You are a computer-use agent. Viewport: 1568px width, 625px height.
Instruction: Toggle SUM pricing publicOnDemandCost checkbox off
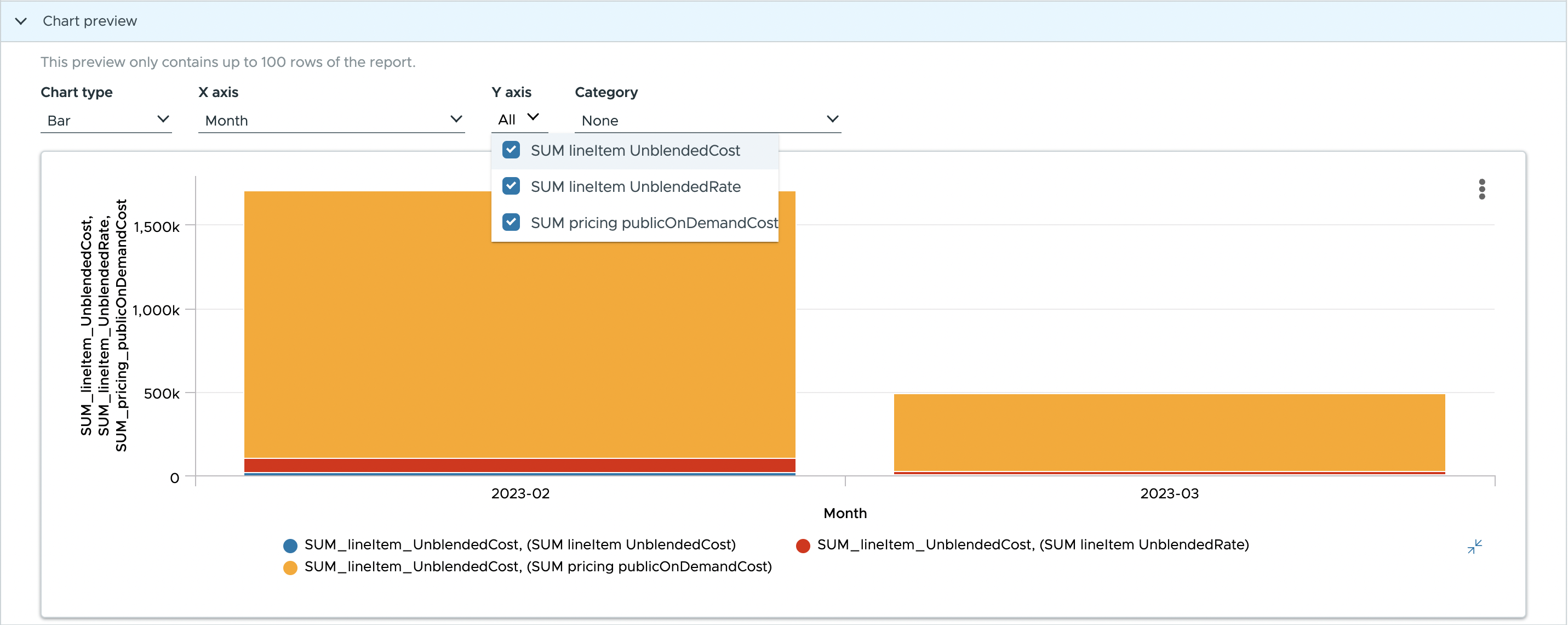coord(511,221)
